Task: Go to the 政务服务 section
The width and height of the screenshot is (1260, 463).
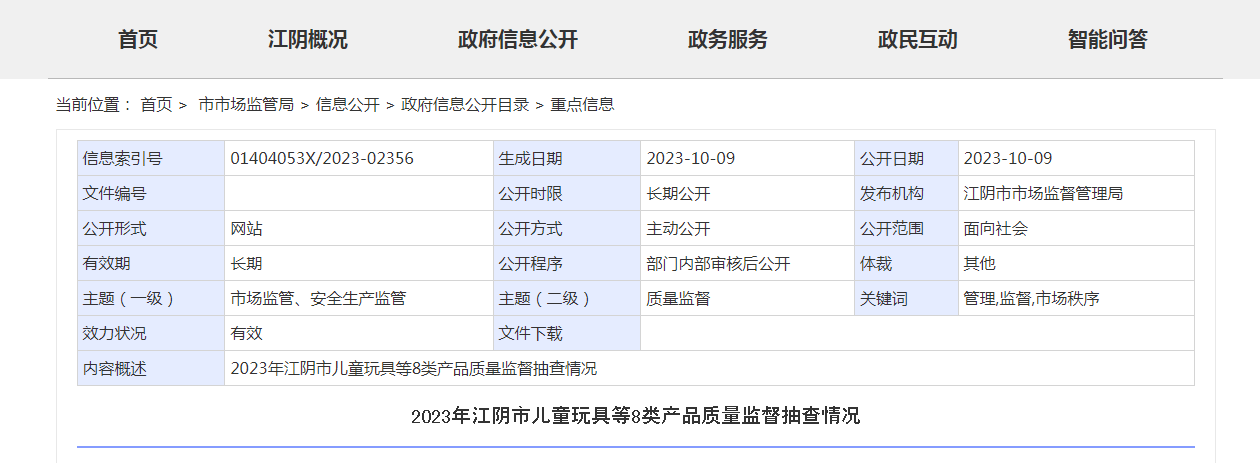Action: pyautogui.click(x=728, y=40)
